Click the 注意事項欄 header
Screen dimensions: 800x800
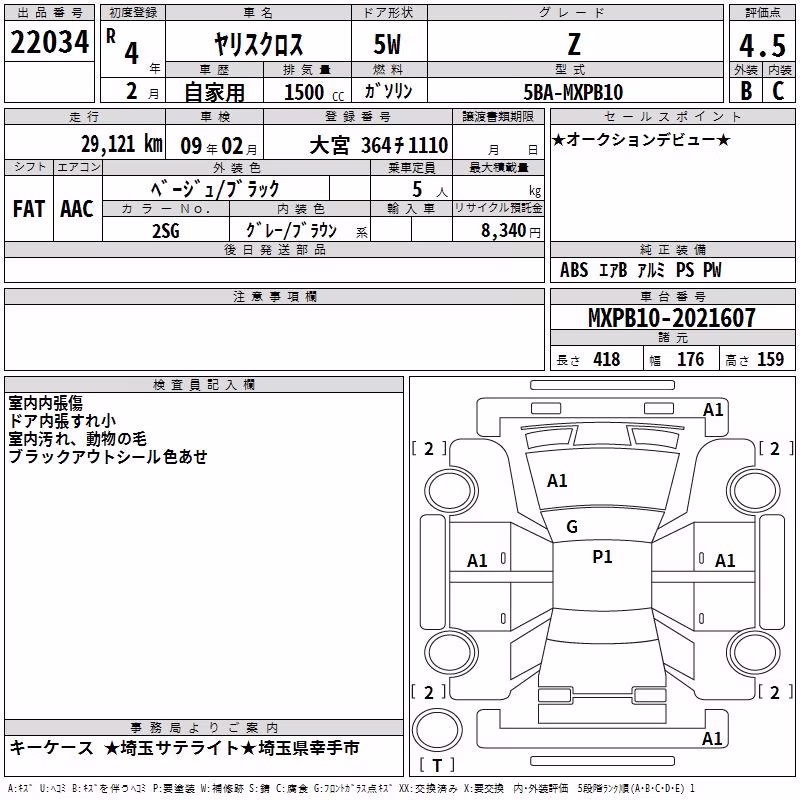tap(275, 296)
